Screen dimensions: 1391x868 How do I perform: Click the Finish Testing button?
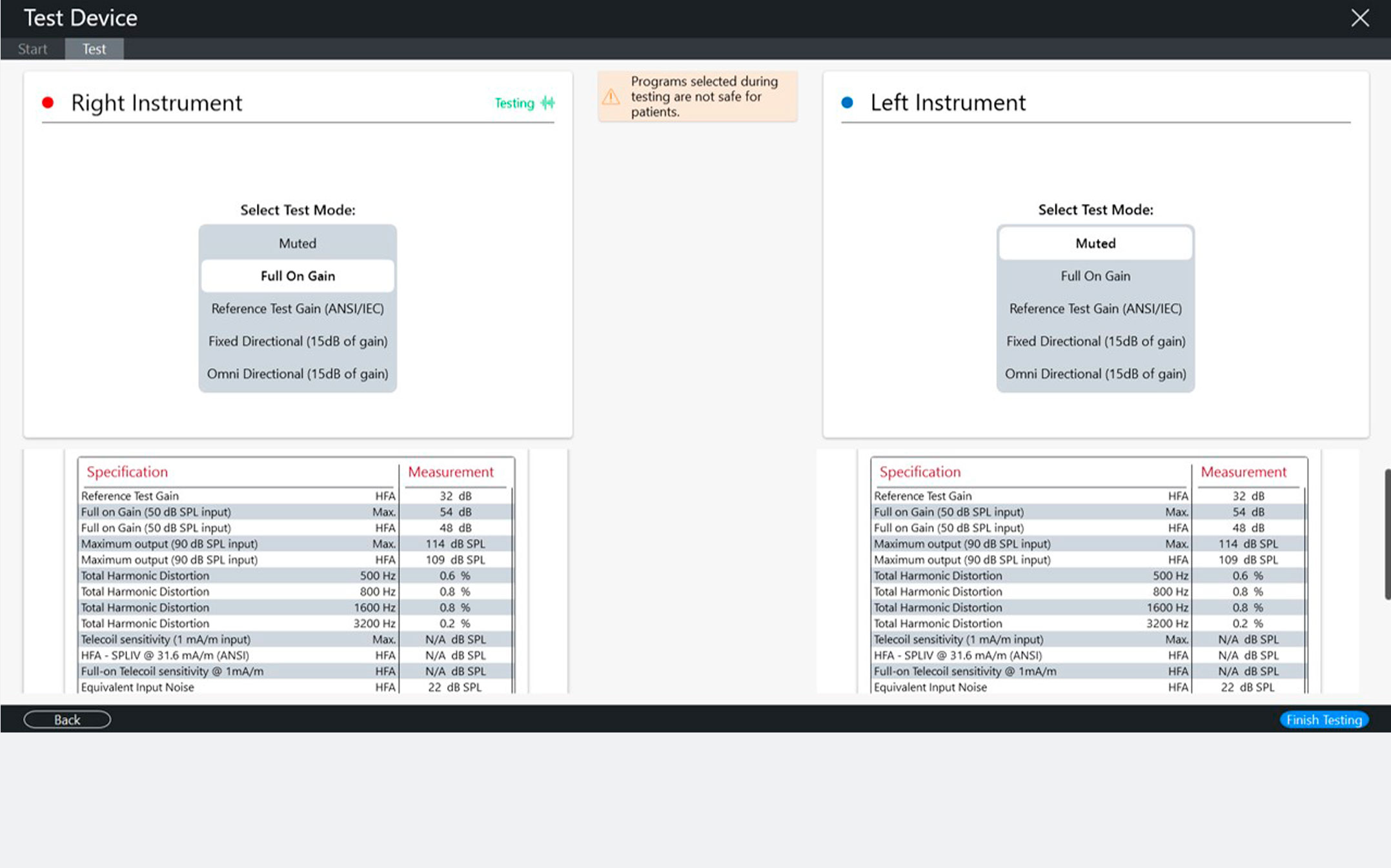(x=1324, y=720)
